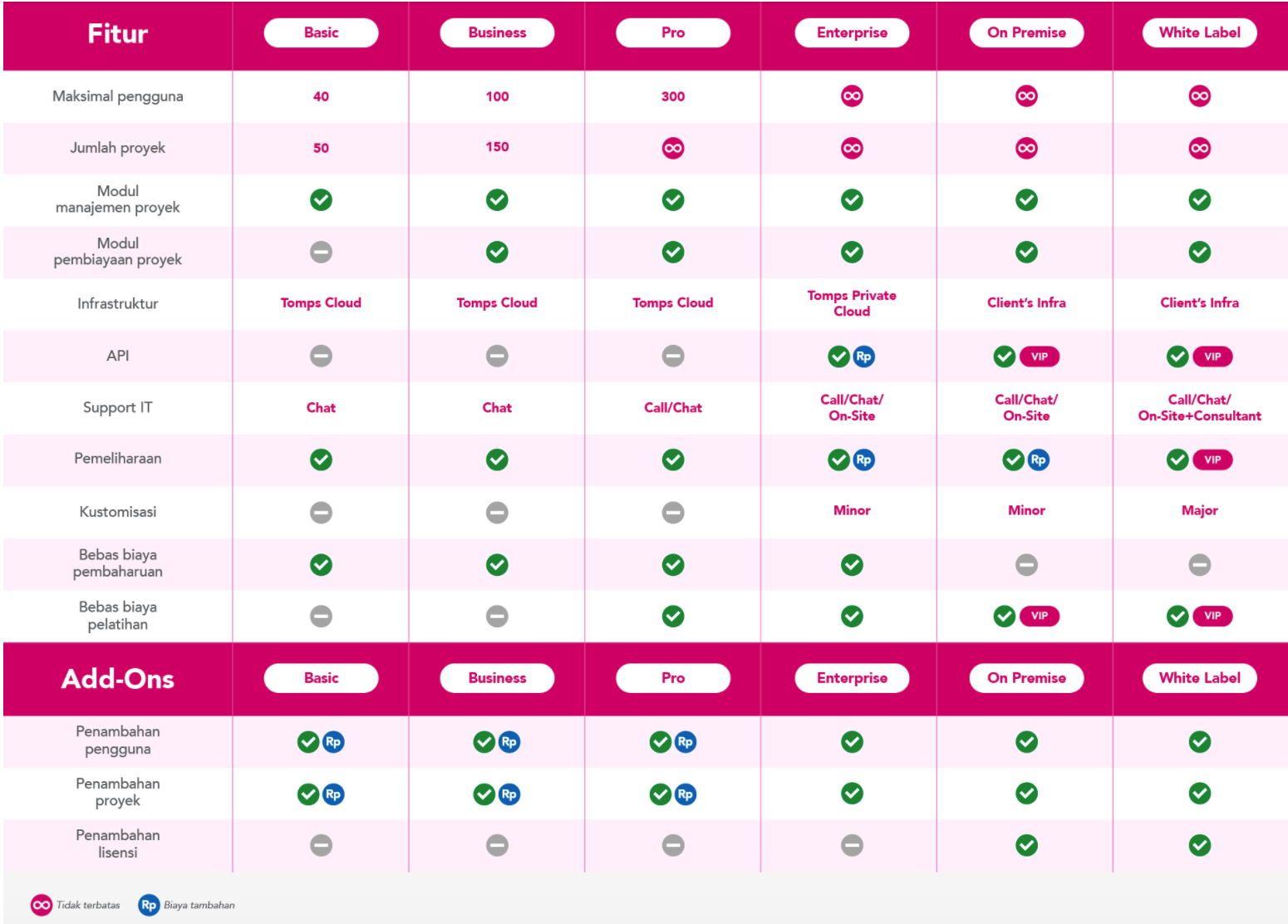Viewport: 1288px width, 924px height.
Task: Click Tomps Private Cloud text in Enterprise column
Action: pyautogui.click(x=852, y=303)
